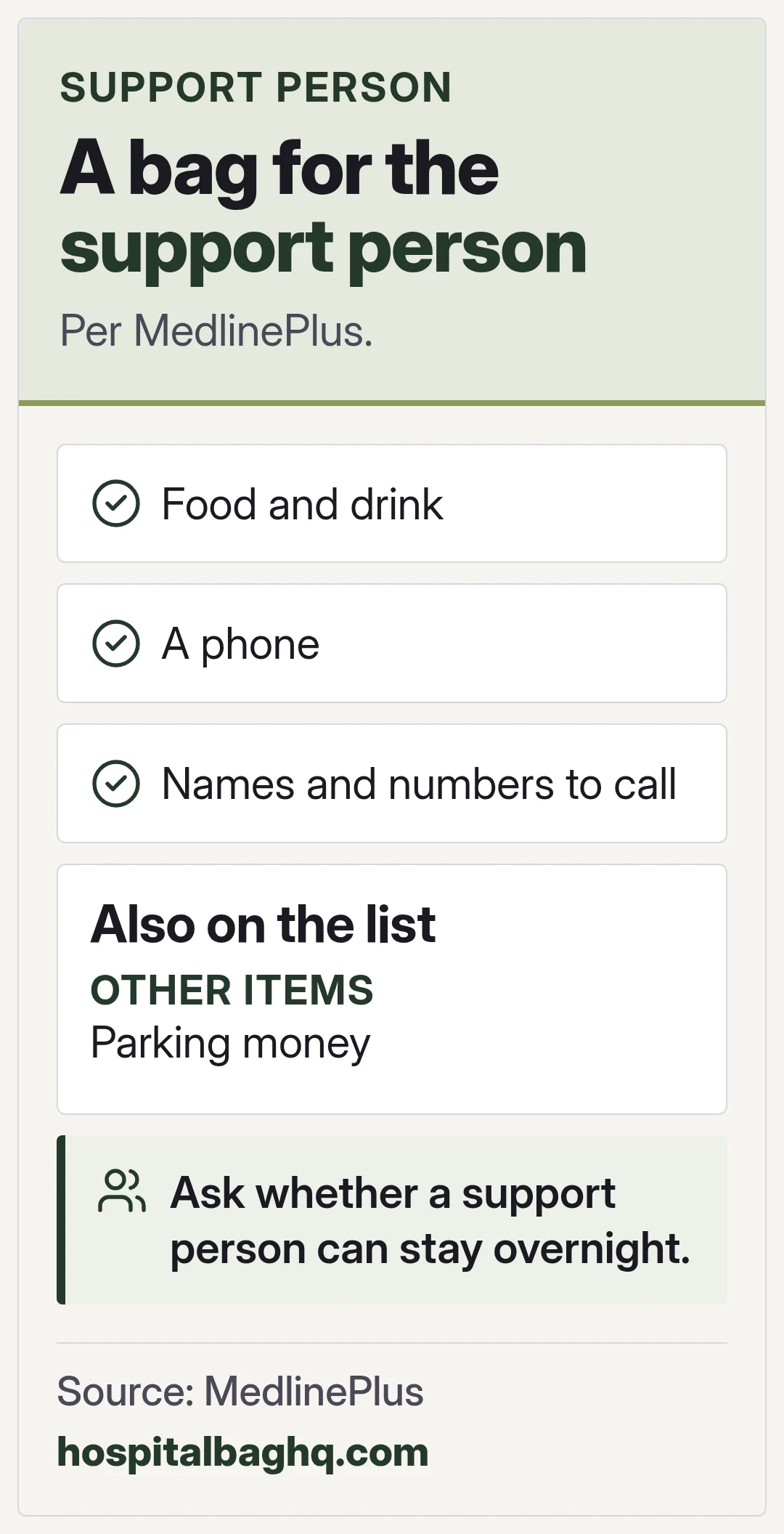784x1534 pixels.
Task: Click the people icon in overnight tip
Action: point(121,1191)
